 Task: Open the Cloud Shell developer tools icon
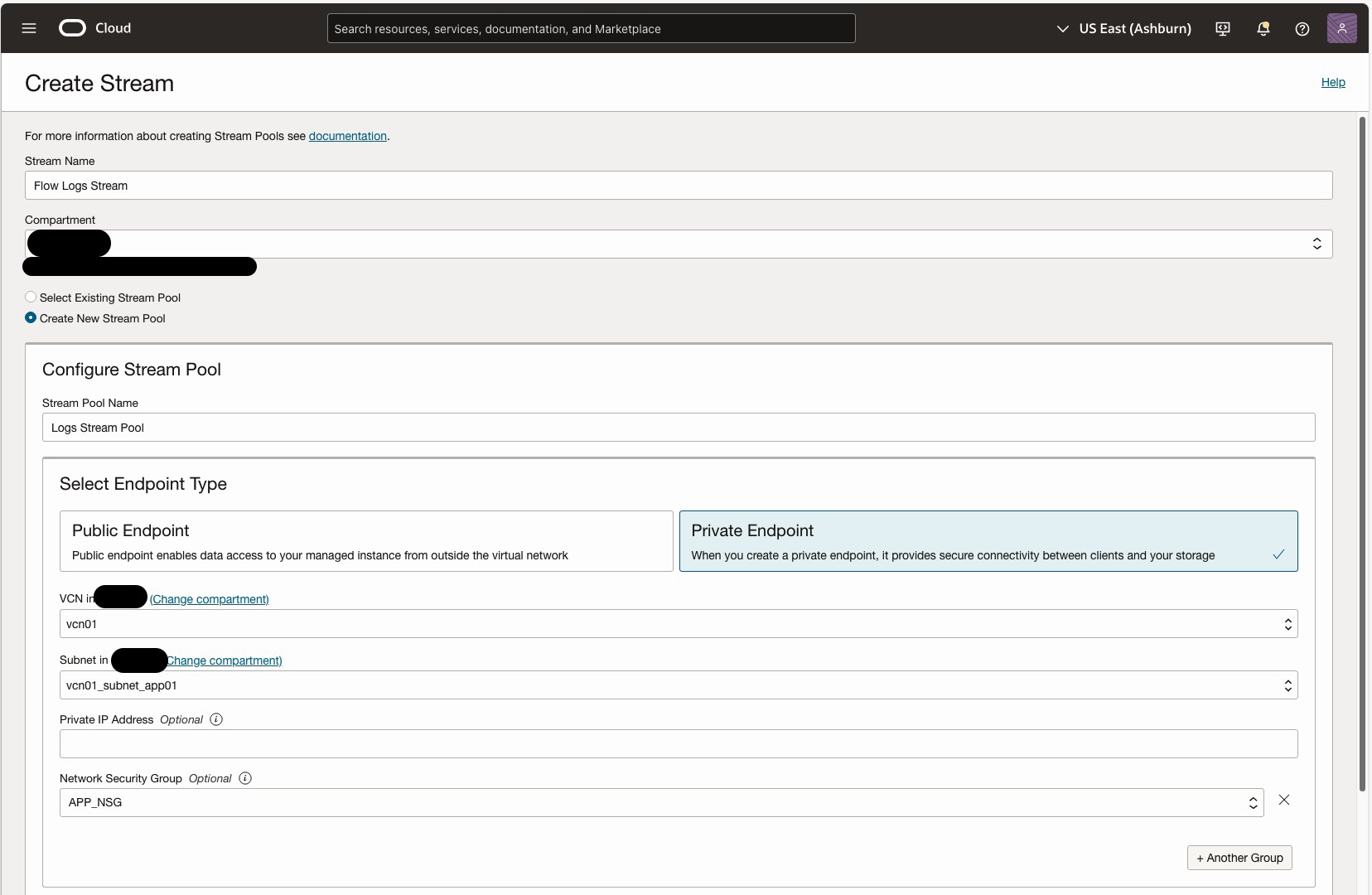[x=1222, y=29]
